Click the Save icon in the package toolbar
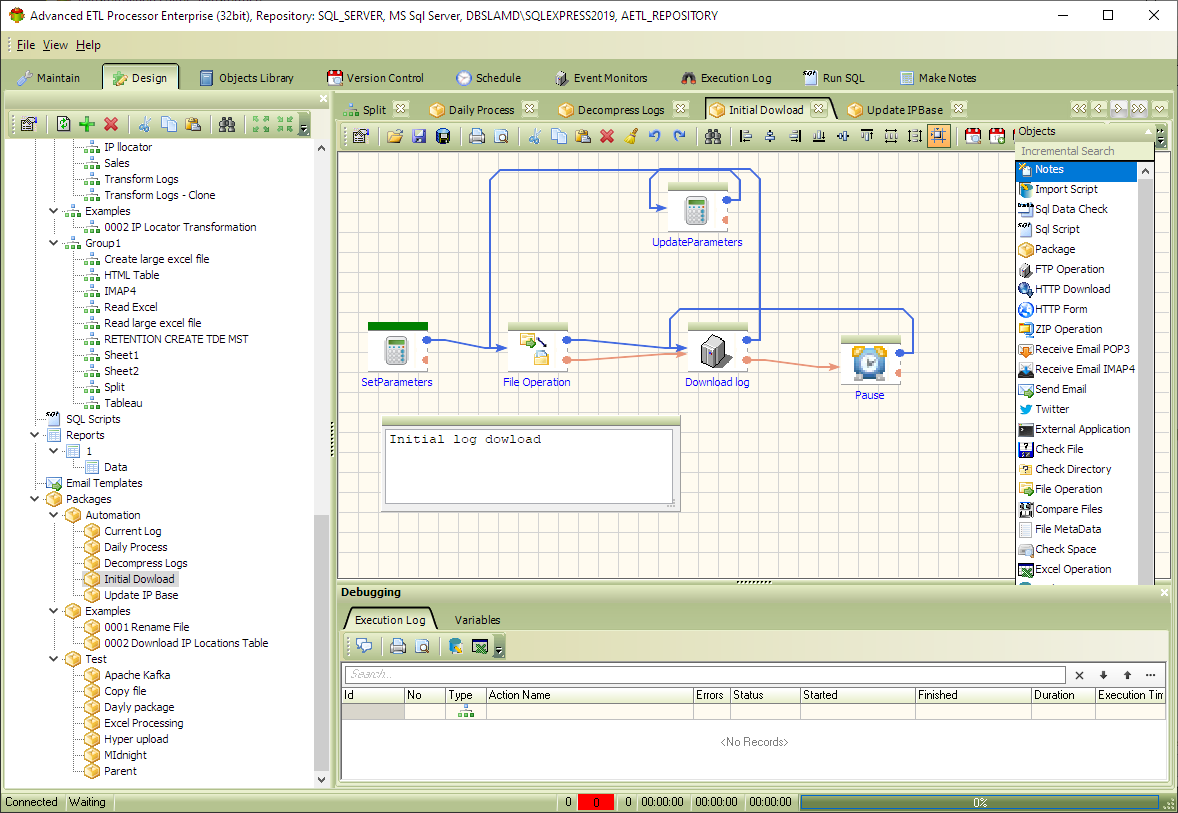 [419, 136]
